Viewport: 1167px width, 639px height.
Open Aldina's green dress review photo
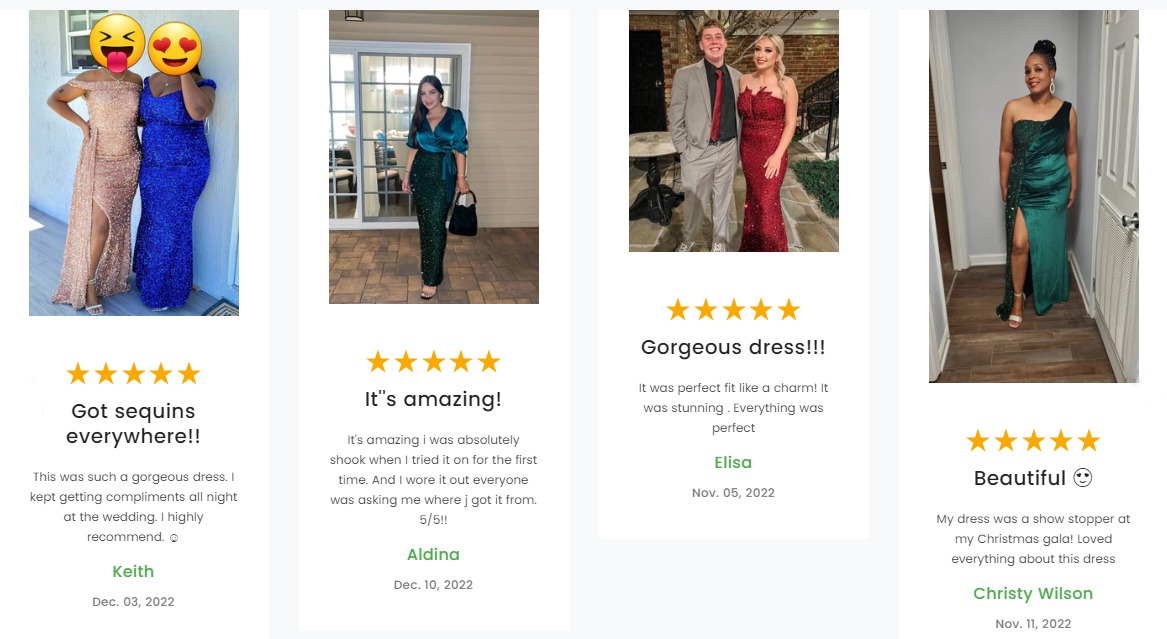434,157
